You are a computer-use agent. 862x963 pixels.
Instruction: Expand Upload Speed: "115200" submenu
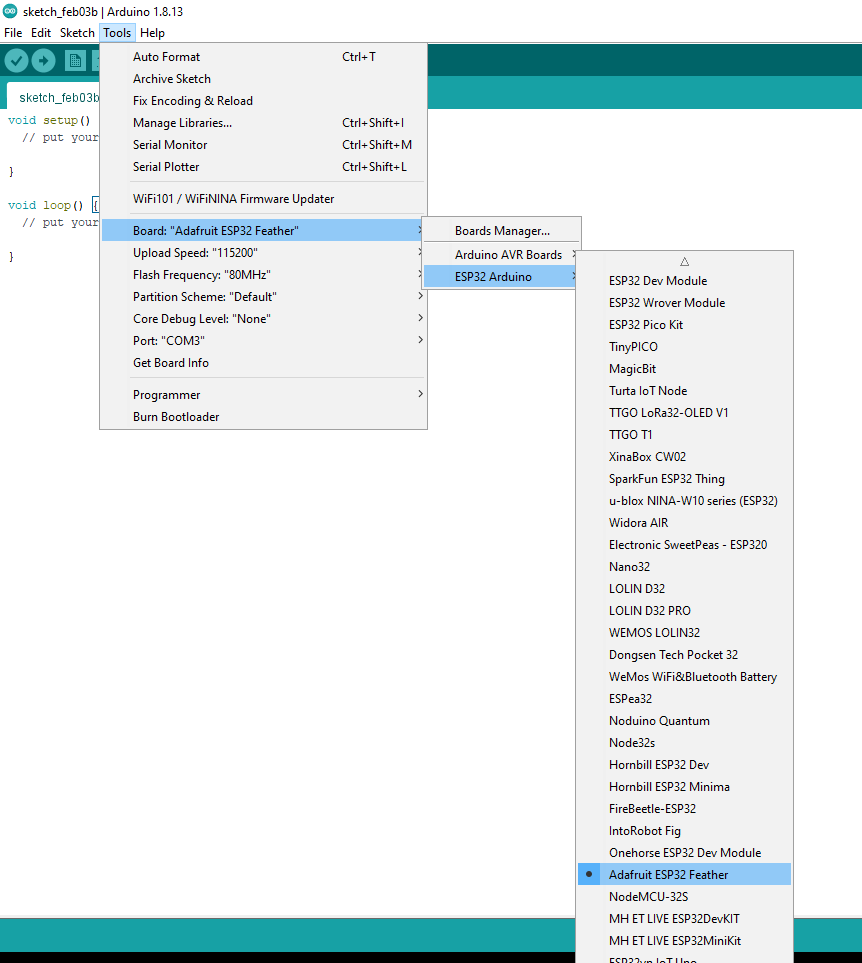pyautogui.click(x=263, y=253)
